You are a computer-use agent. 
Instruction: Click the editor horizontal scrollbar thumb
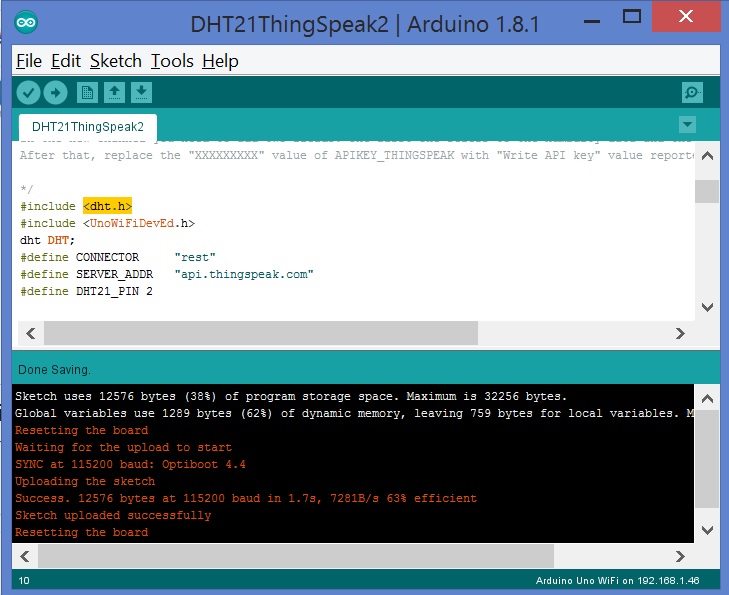261,333
